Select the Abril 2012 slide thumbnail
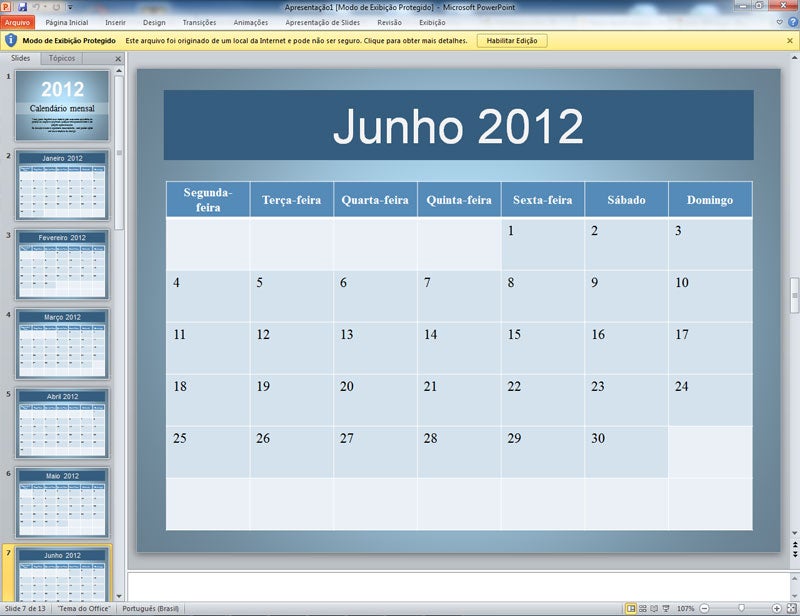This screenshot has width=800, height=616. click(62, 423)
